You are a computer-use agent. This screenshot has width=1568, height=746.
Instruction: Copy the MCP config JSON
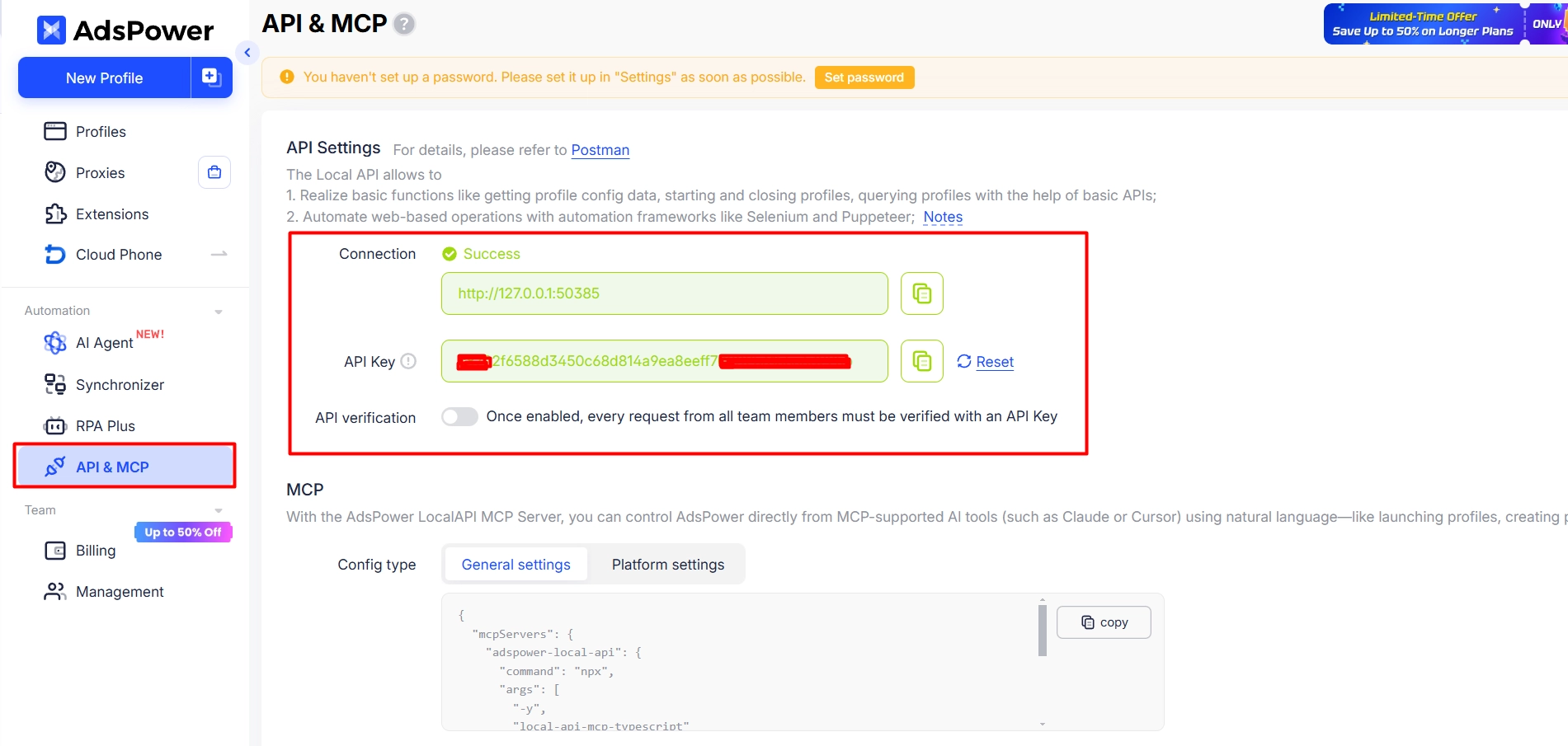point(1104,622)
